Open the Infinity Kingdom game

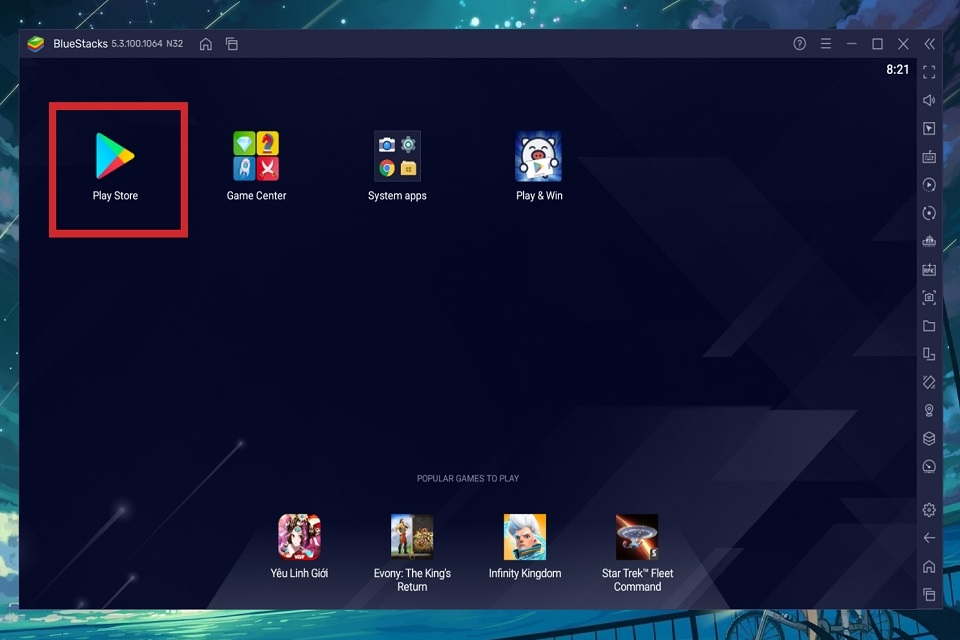coord(525,537)
